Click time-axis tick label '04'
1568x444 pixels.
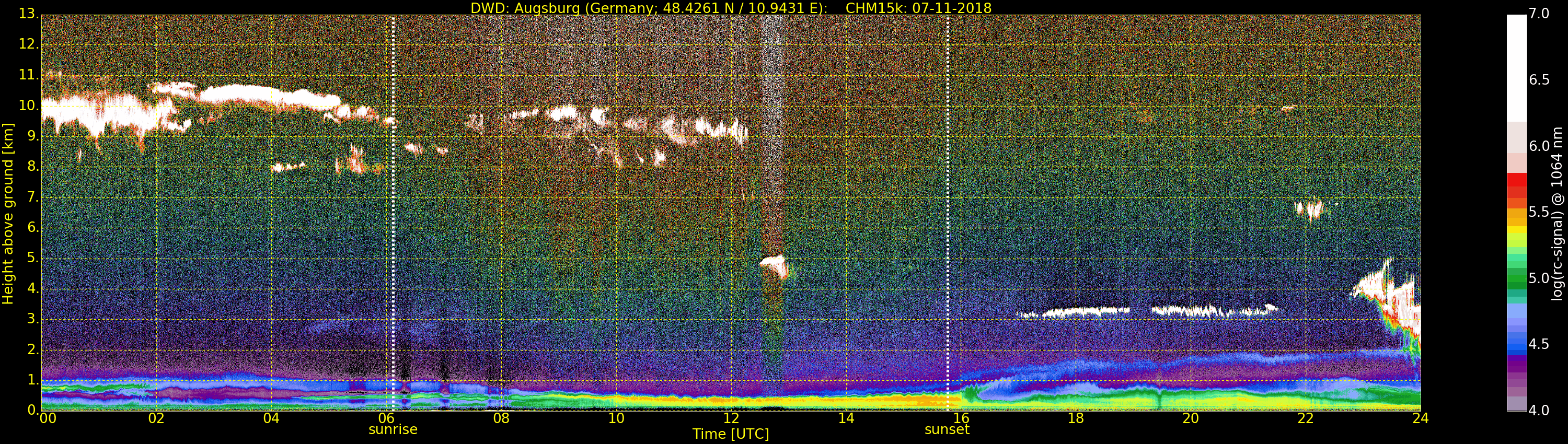271,418
